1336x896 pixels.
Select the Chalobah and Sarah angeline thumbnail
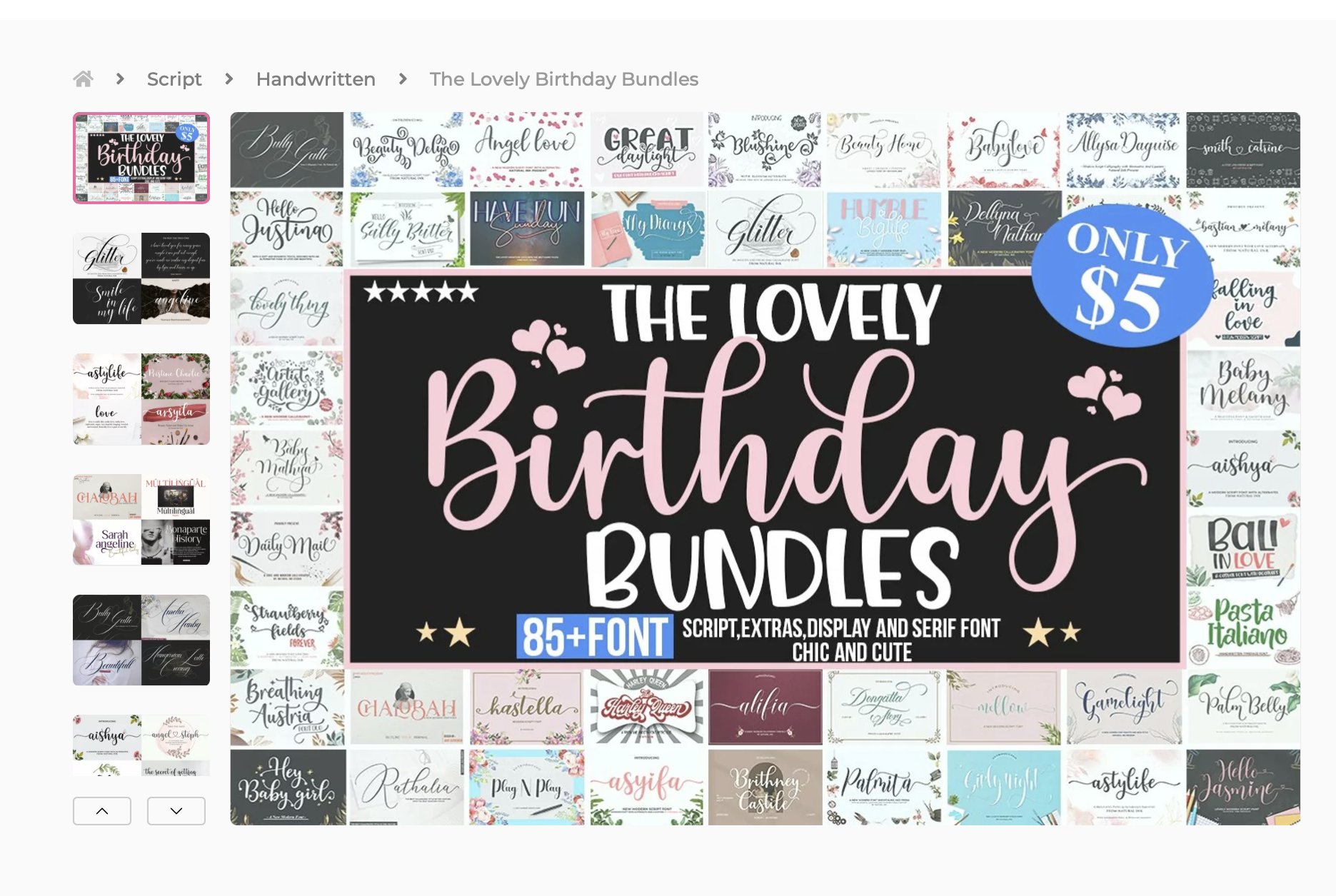(x=141, y=520)
